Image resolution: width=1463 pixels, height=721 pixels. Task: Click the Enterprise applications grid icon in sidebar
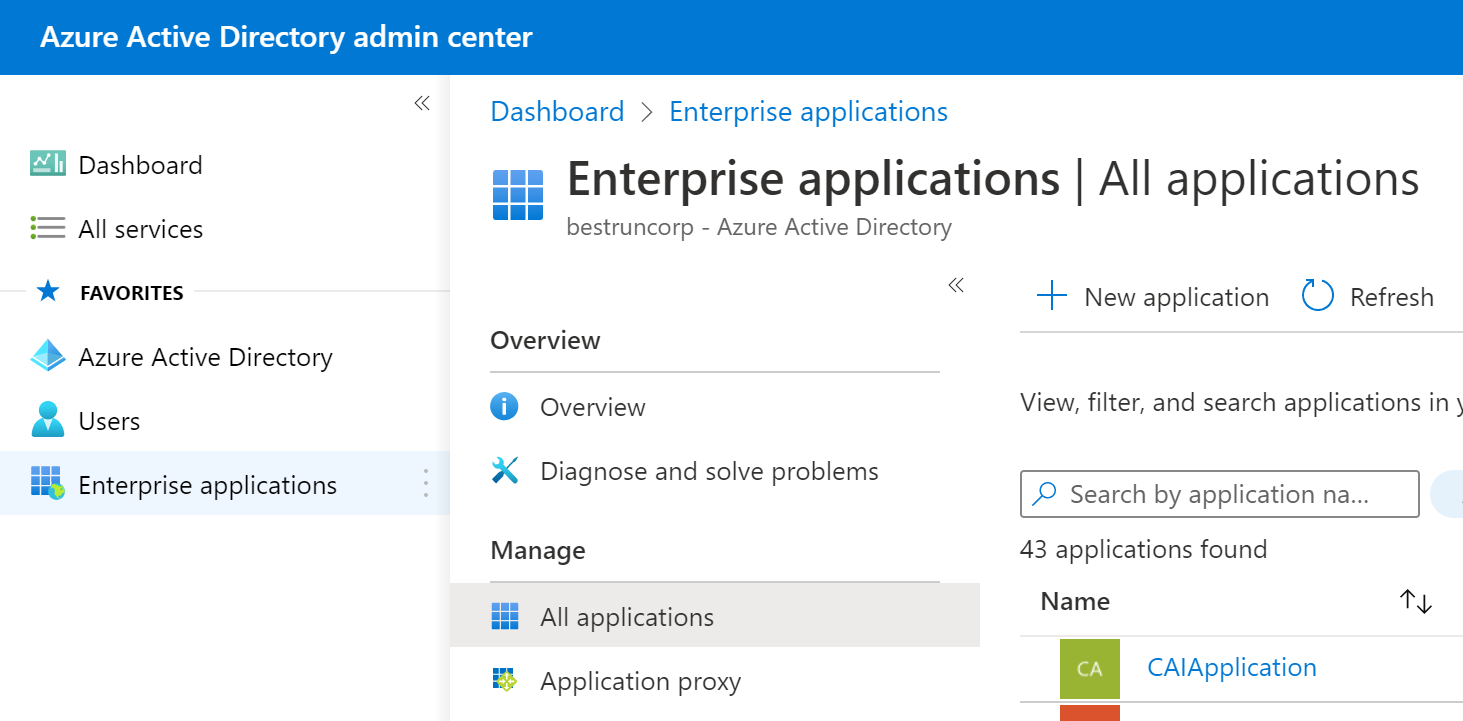coord(47,484)
